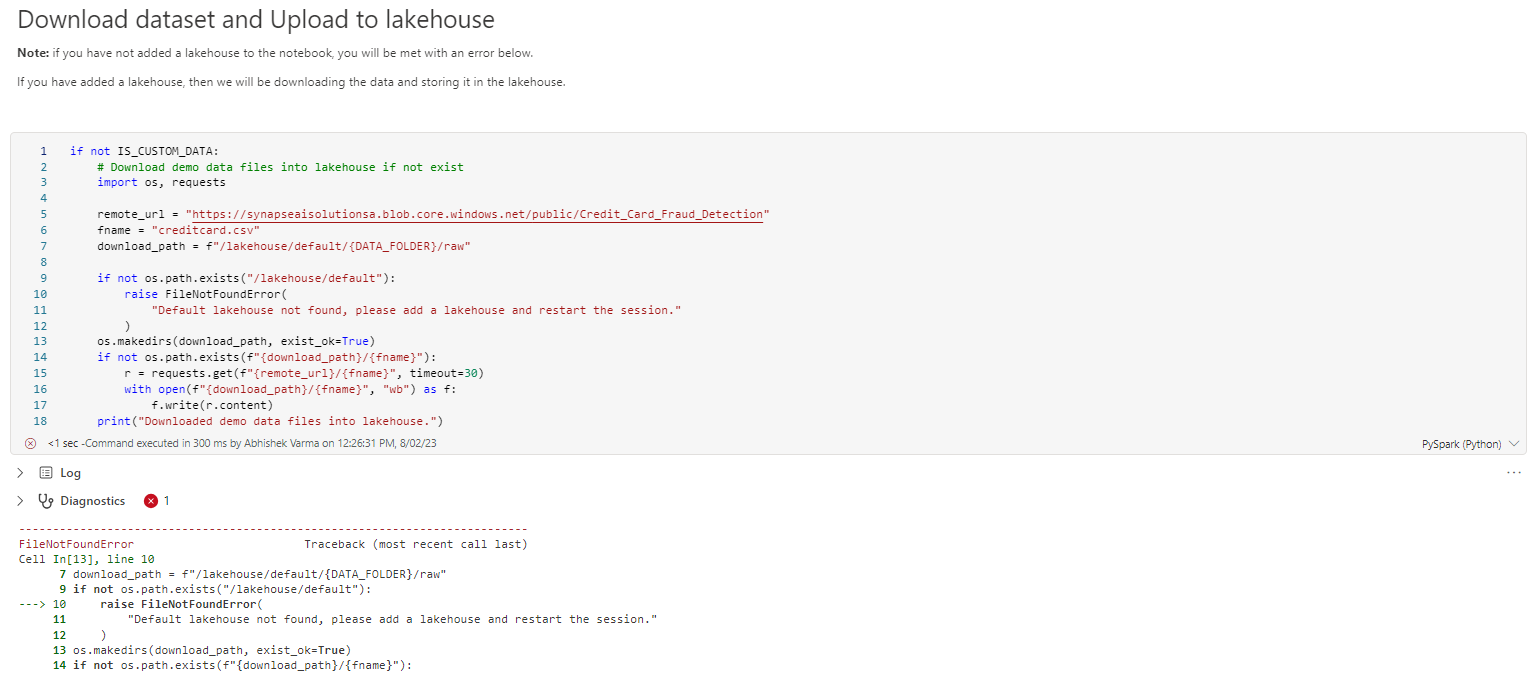Click the arrow marker on traceback line 10
Screen dimensions: 1527x680
pyautogui.click(x=29, y=603)
